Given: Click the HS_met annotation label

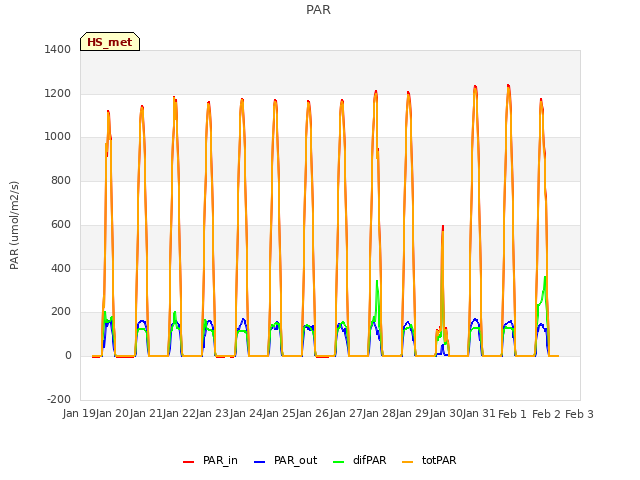Looking at the screenshot, I should (110, 42).
